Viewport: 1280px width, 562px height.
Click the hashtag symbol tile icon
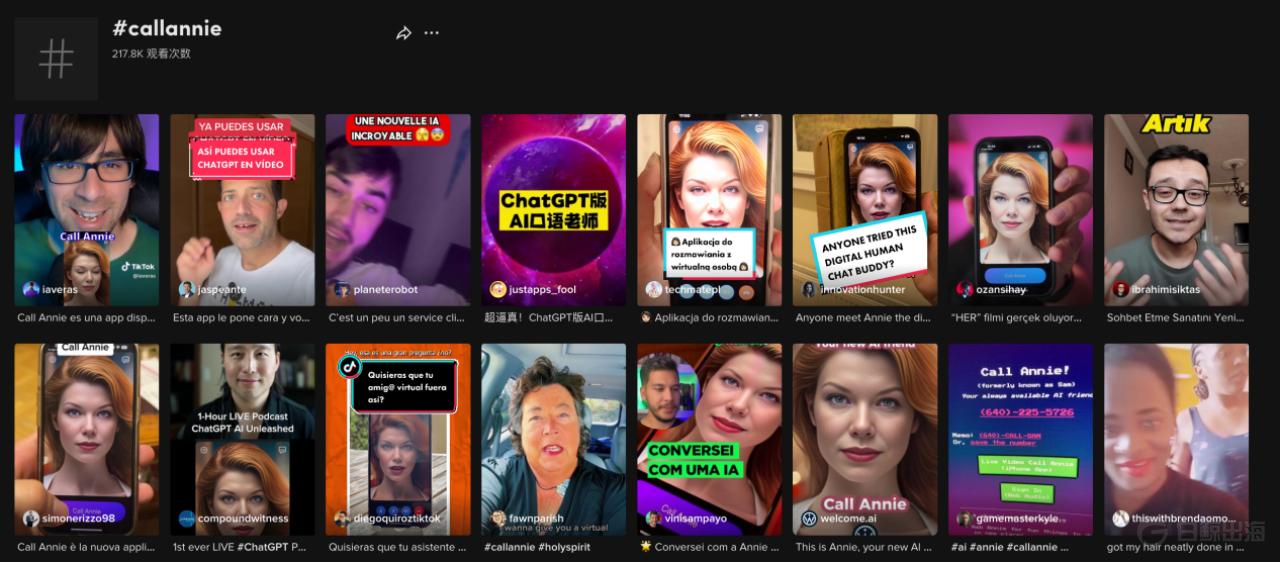pos(56,59)
